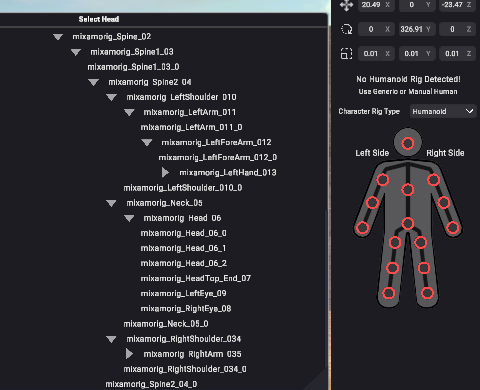Select mixamorig_HeadTop_End_07 entry
This screenshot has width=480, height=390.
click(196, 278)
